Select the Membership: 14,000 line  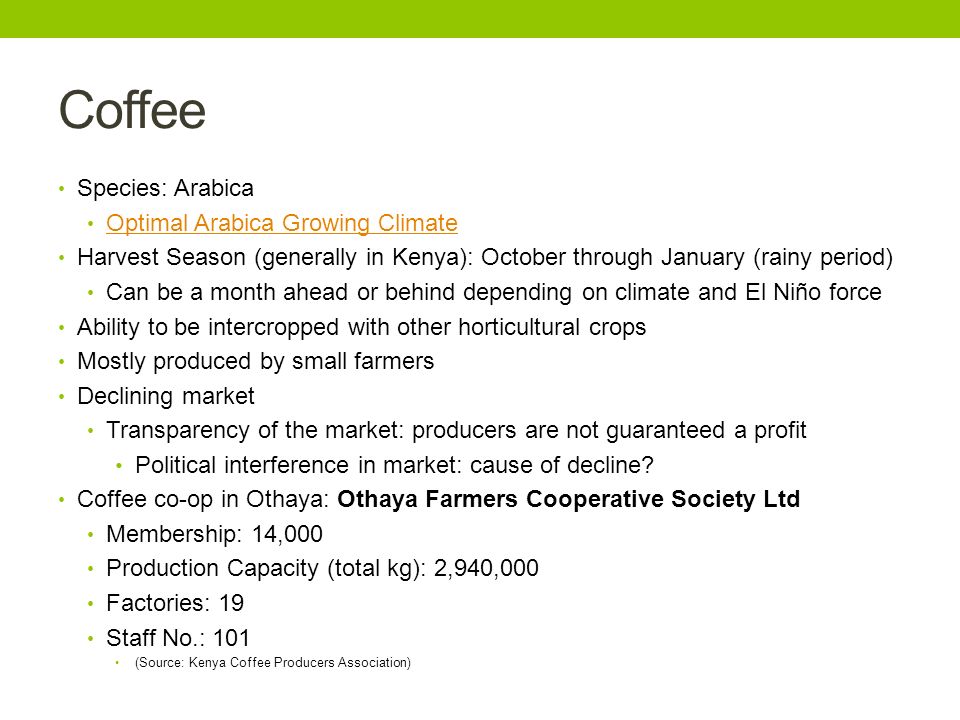214,534
